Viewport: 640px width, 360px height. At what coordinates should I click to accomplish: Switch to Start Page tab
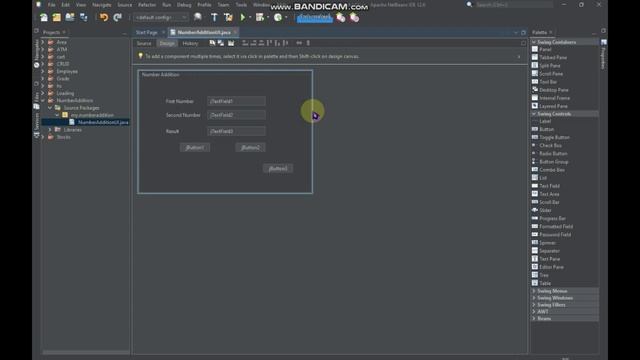coord(147,32)
